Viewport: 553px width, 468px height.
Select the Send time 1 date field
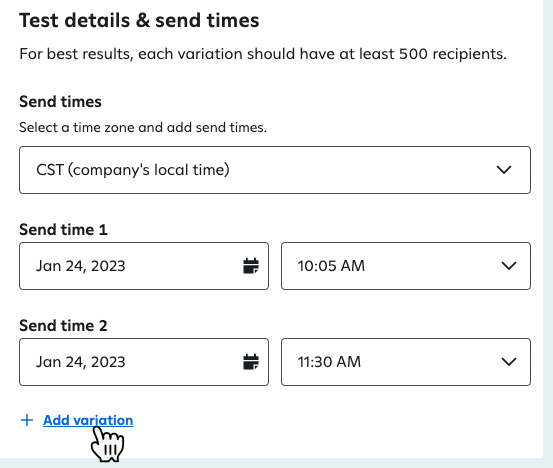point(144,266)
